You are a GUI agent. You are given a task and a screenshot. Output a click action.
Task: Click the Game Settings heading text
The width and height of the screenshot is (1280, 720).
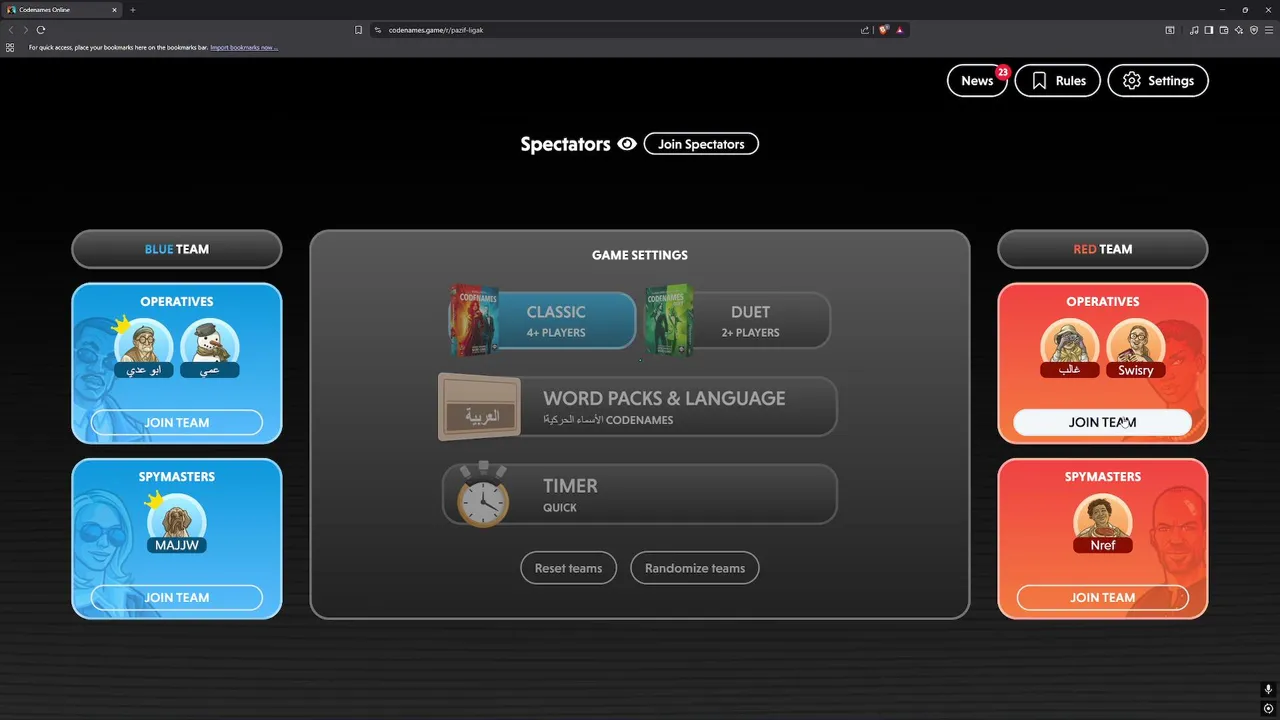click(x=640, y=255)
